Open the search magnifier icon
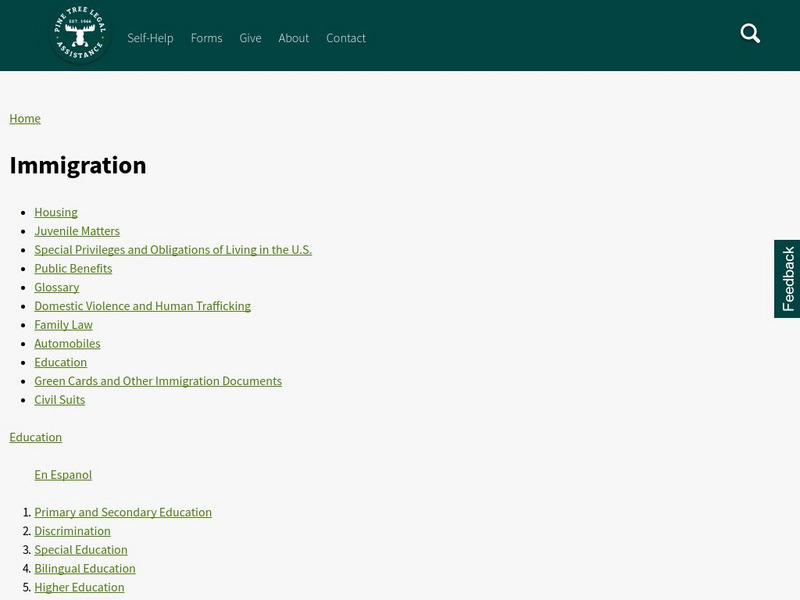This screenshot has width=800, height=600. (x=750, y=33)
